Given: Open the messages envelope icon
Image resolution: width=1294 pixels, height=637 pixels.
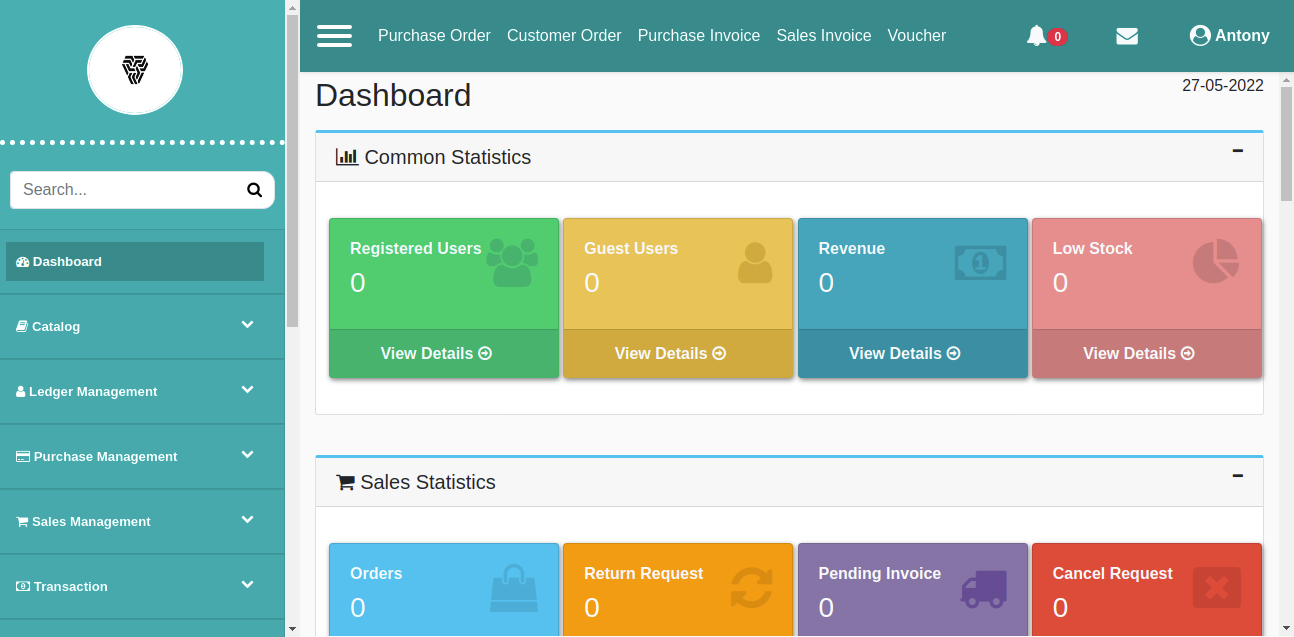Looking at the screenshot, I should (1127, 36).
